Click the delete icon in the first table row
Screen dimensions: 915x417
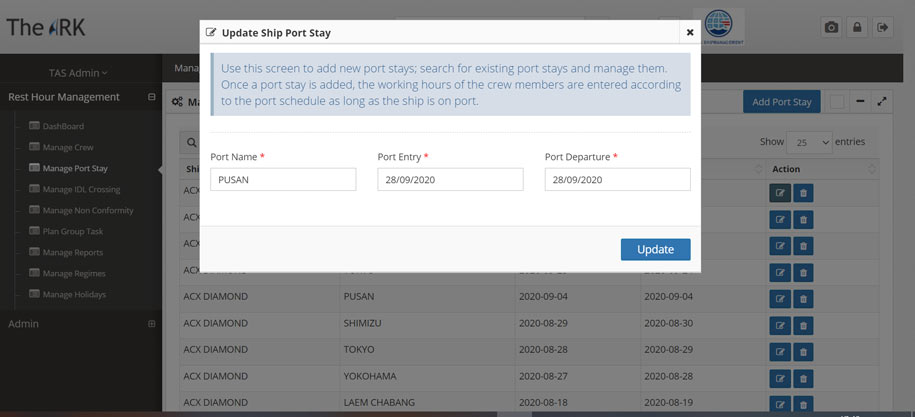coord(803,192)
